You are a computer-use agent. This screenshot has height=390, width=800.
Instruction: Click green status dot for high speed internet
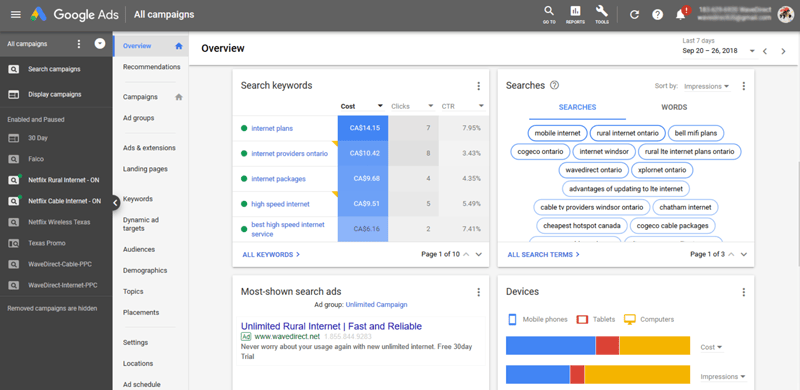coord(244,204)
